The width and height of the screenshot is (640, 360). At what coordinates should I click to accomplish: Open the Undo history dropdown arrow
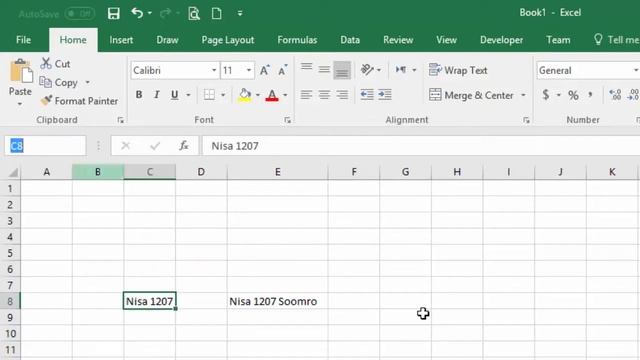tap(150, 13)
